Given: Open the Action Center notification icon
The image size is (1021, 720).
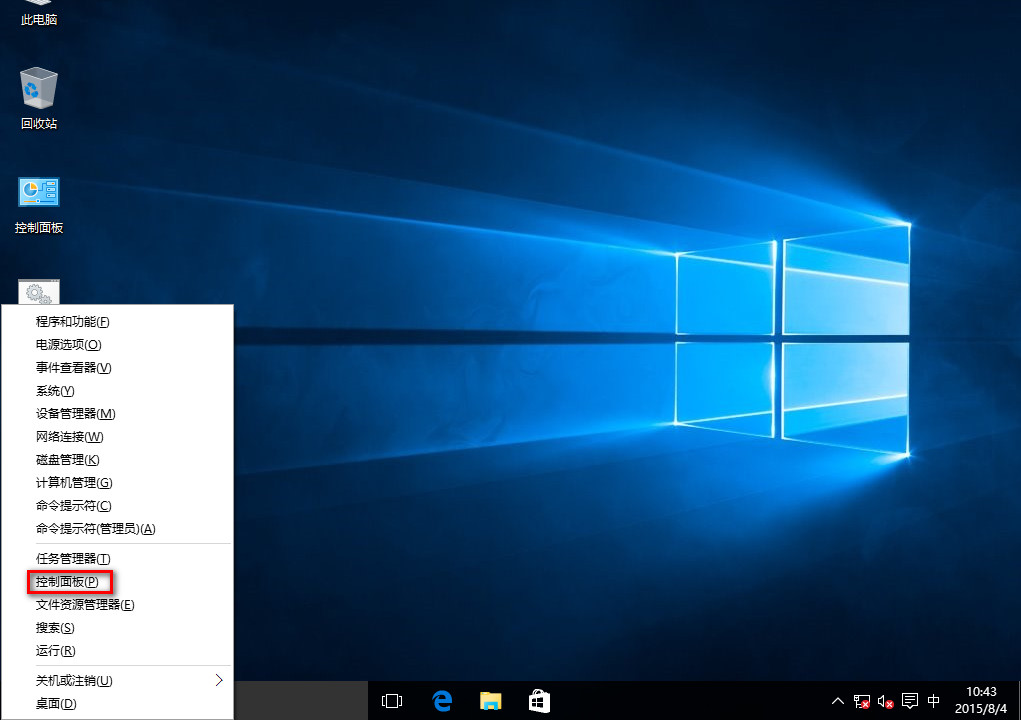Looking at the screenshot, I should 910,701.
